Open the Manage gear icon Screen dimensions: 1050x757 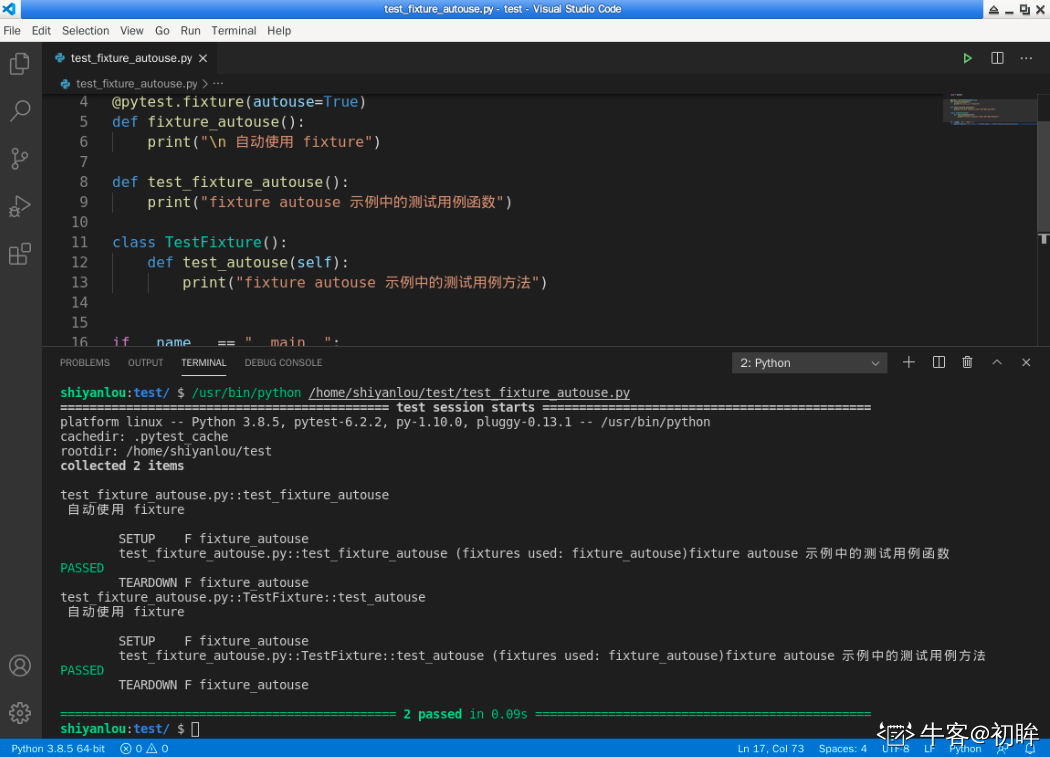tap(20, 713)
